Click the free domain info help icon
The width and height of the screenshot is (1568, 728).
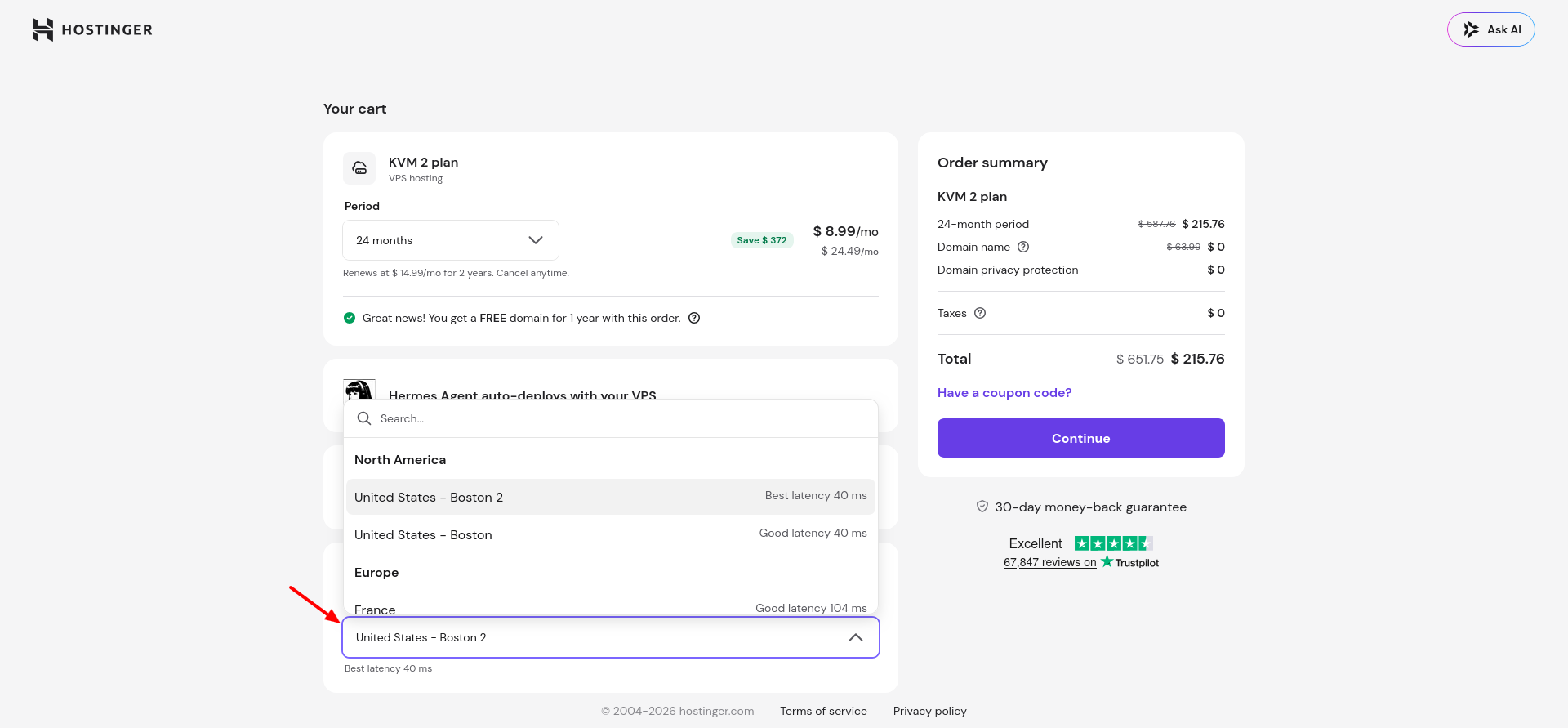point(694,318)
